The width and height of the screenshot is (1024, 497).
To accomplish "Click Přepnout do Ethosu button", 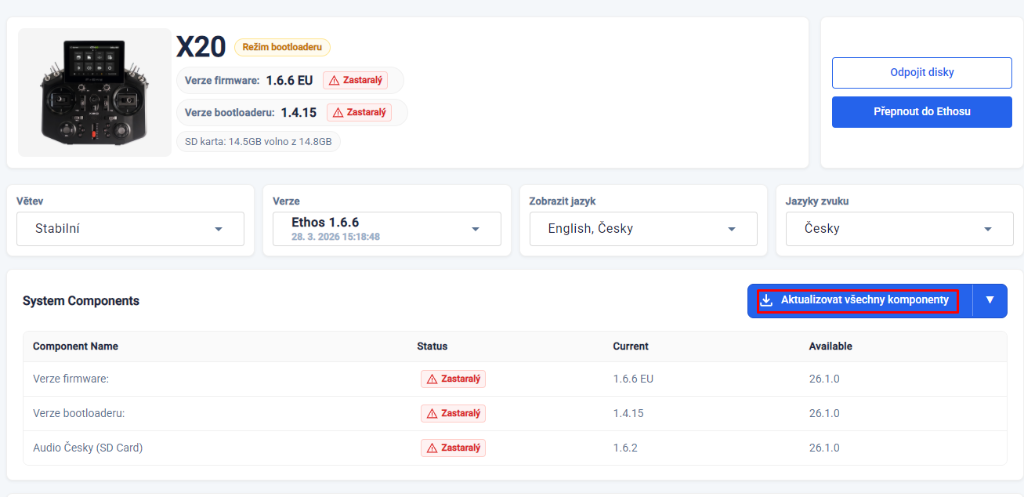I will (921, 112).
